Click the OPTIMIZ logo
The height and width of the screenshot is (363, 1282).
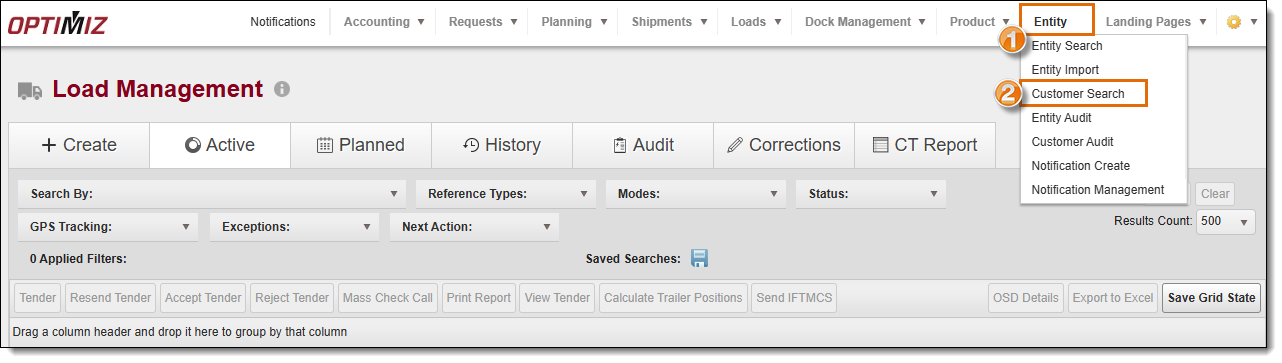coord(57,22)
